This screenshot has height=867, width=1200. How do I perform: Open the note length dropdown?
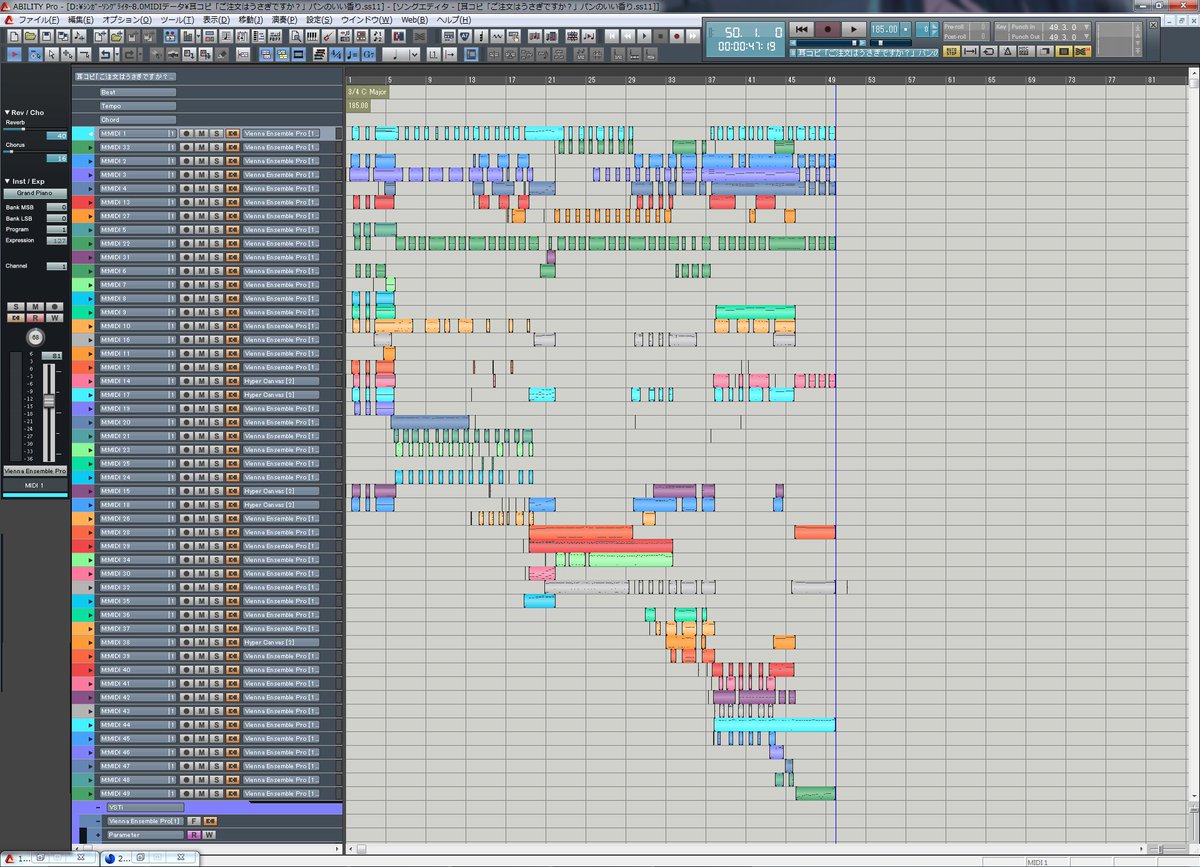[x=414, y=54]
